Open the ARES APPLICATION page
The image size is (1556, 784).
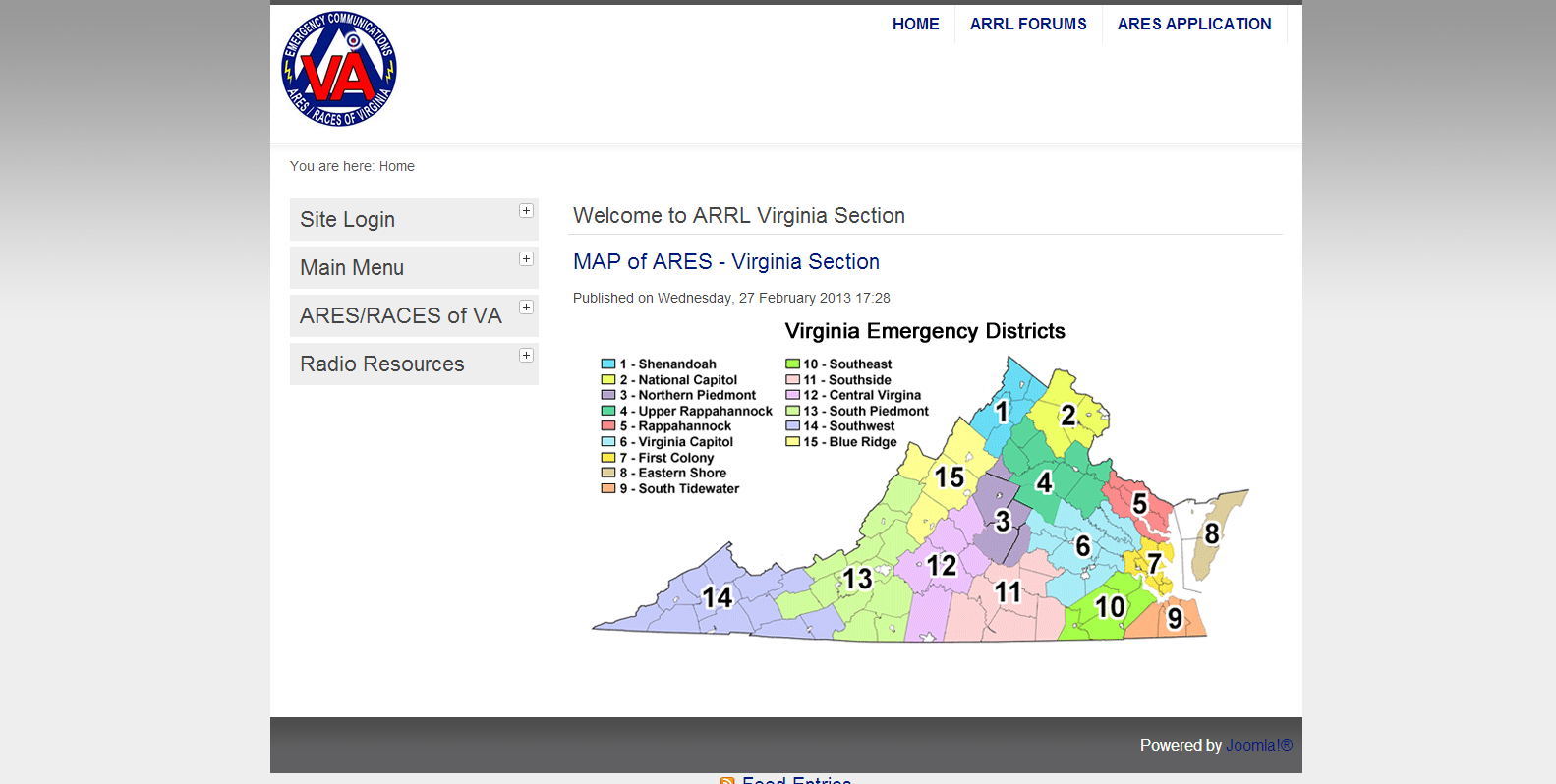[1194, 24]
